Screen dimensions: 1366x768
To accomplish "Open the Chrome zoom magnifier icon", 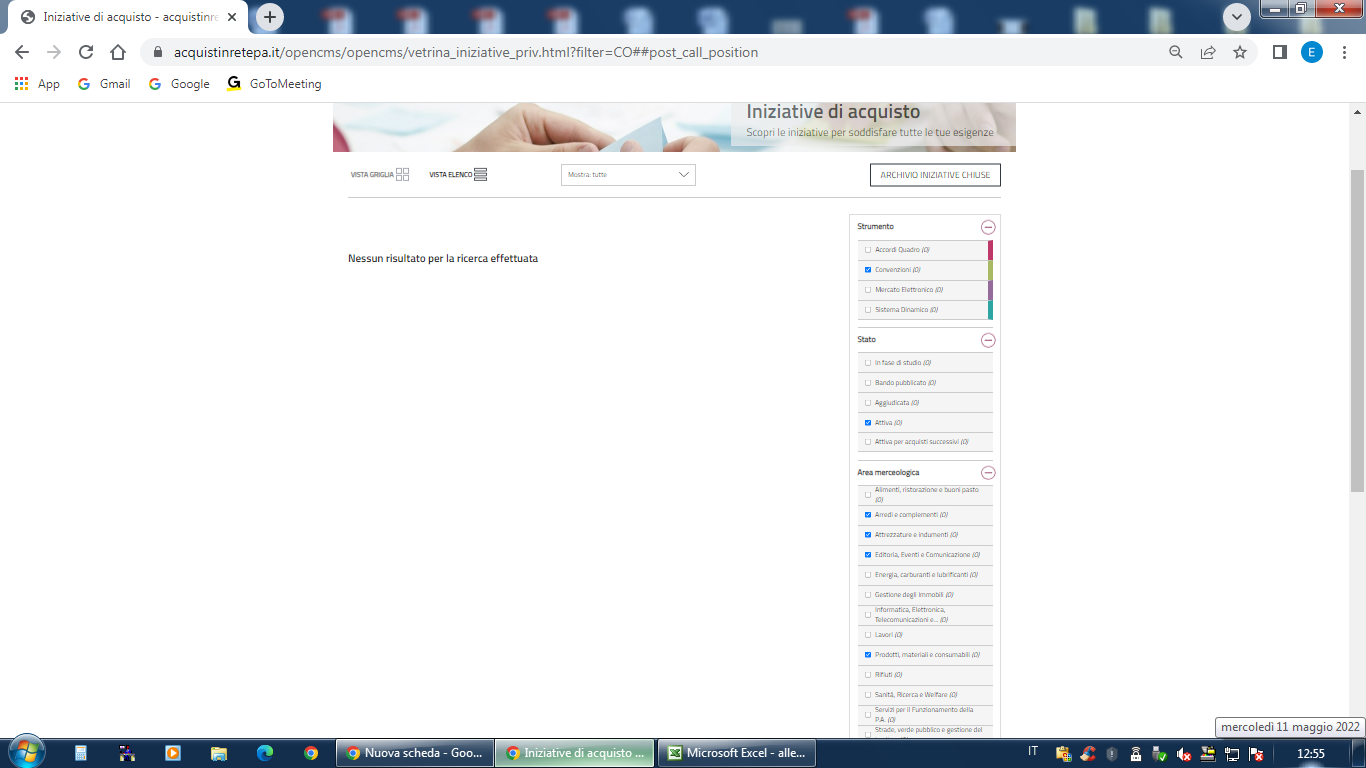I will point(1176,52).
